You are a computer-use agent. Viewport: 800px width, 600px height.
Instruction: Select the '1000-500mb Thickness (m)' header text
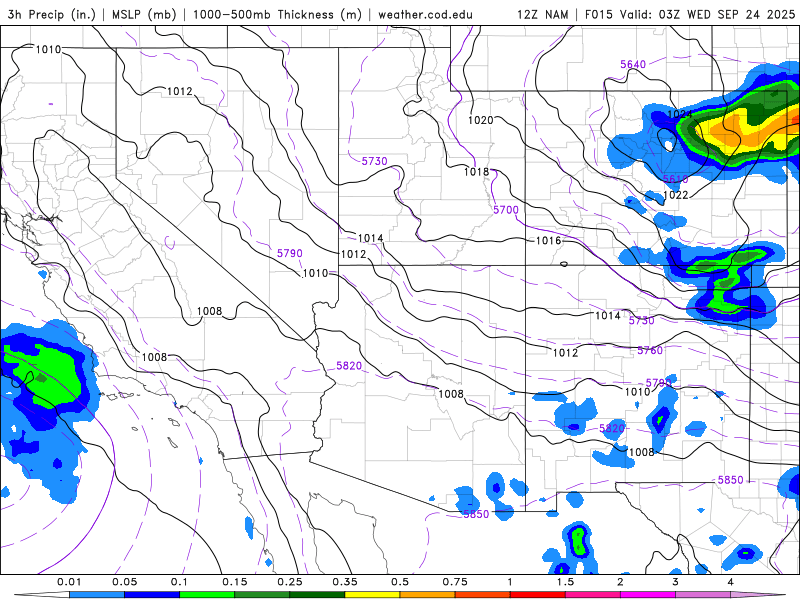(277, 14)
